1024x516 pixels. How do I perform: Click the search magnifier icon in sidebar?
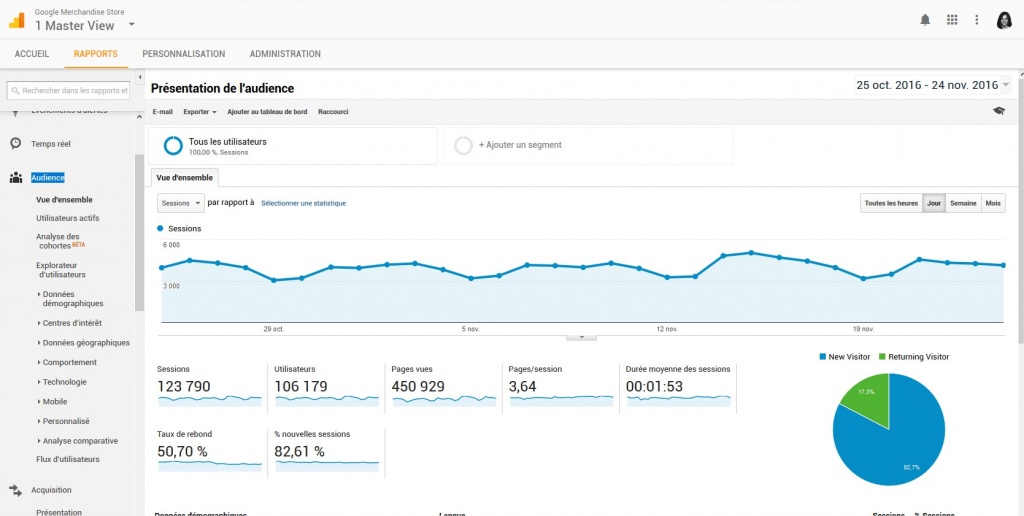(15, 91)
